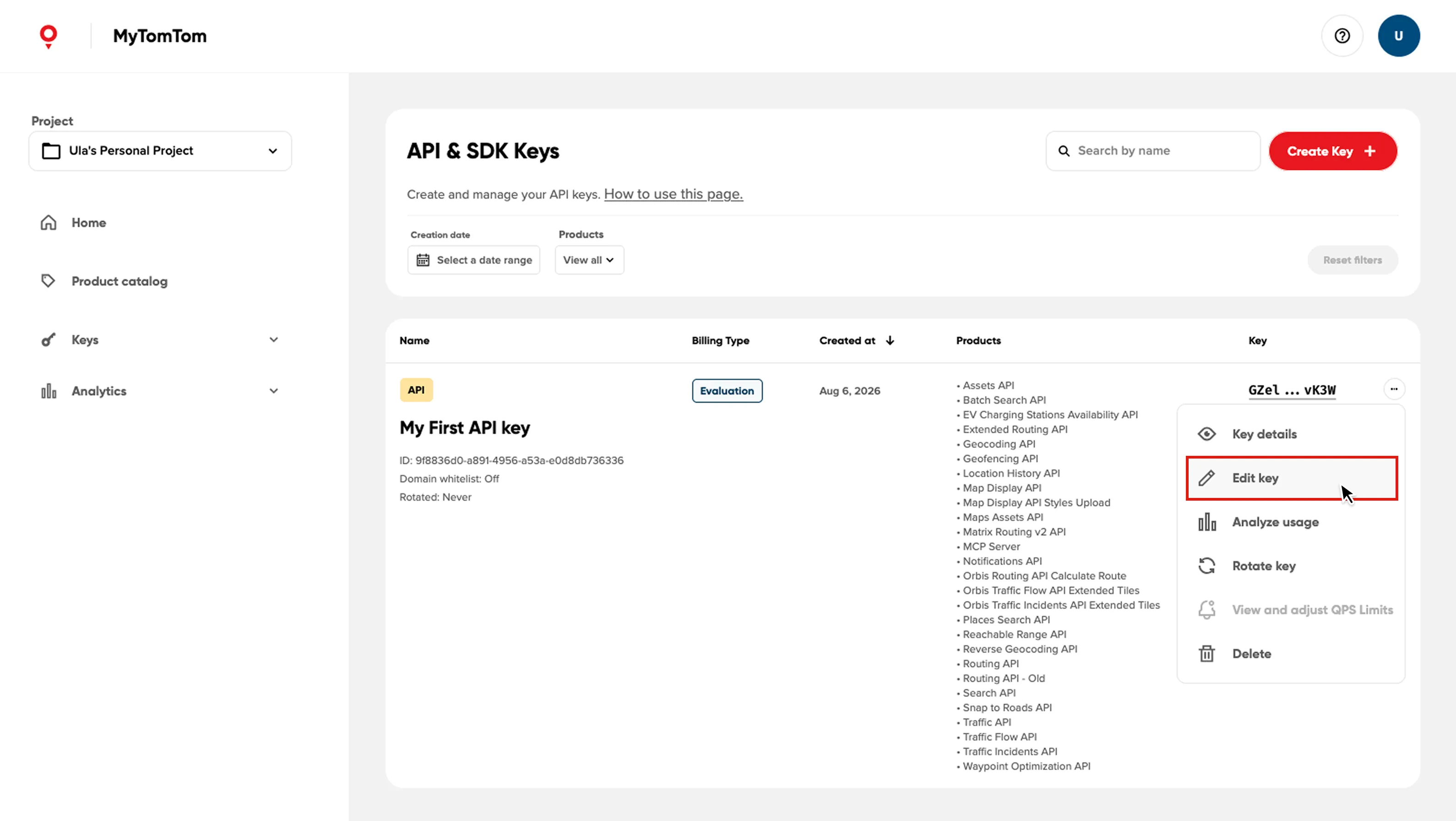Click the Analytics bar chart icon
This screenshot has width=1456, height=821.
click(49, 391)
